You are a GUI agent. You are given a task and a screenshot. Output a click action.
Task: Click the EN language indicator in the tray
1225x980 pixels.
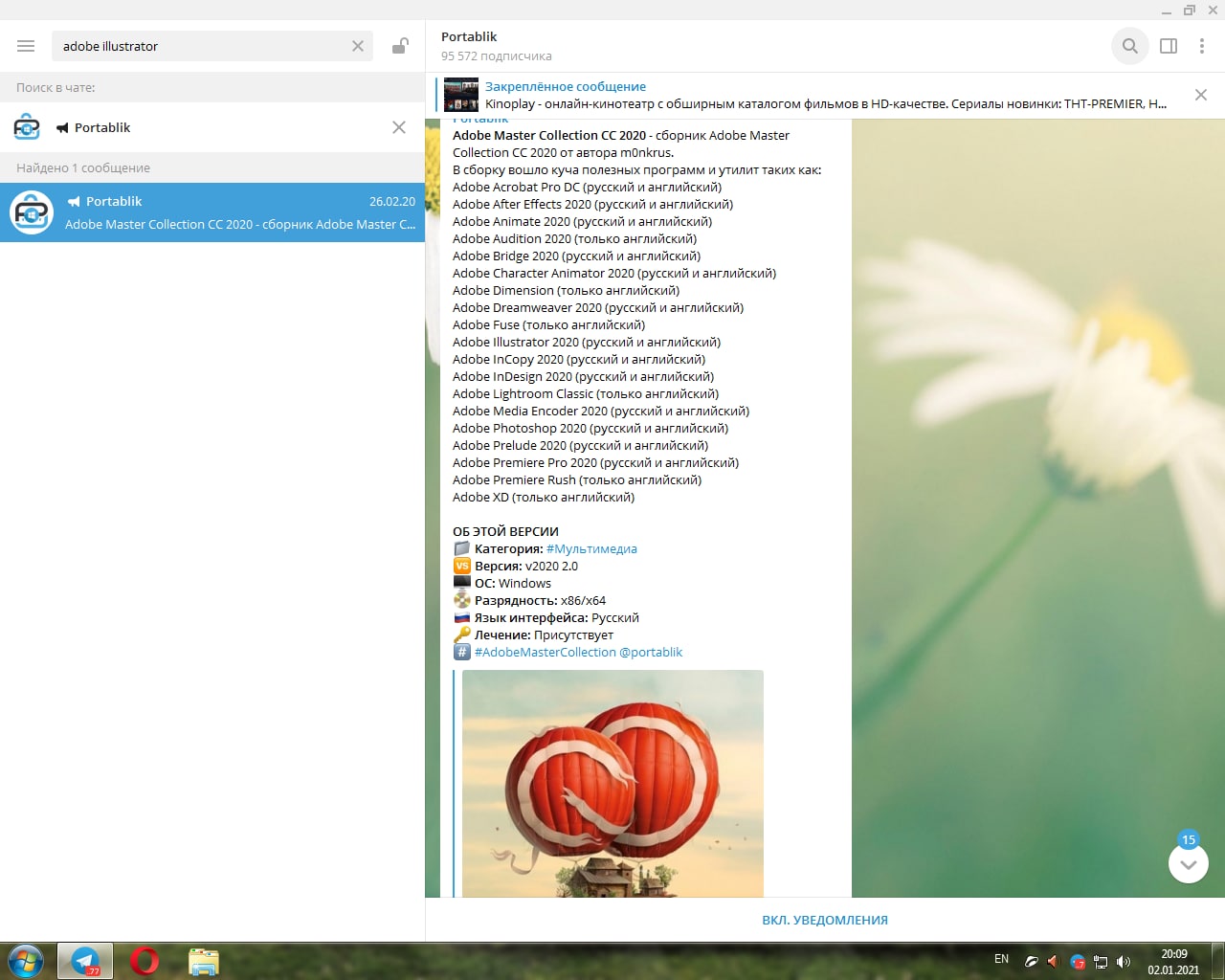coord(1001,959)
